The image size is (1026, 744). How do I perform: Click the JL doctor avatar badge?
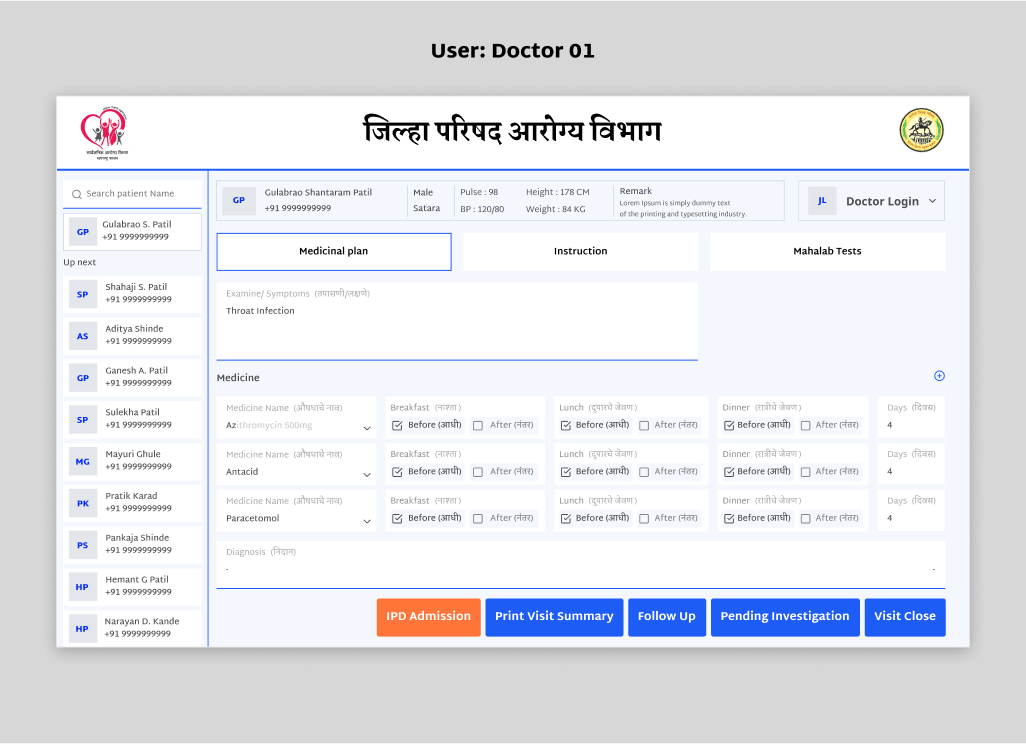[822, 201]
